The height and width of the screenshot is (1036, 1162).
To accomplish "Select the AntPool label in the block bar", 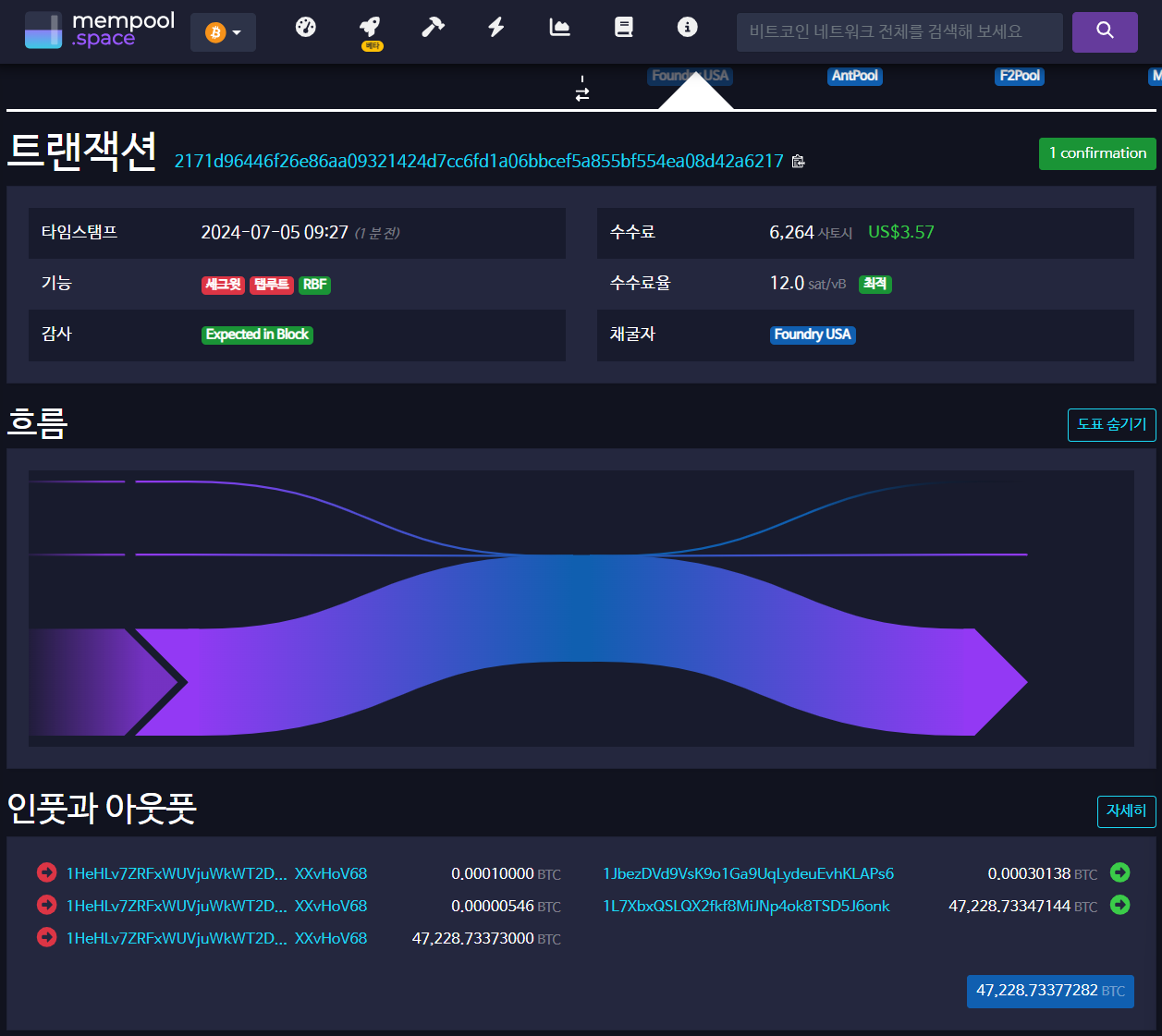I will click(854, 76).
